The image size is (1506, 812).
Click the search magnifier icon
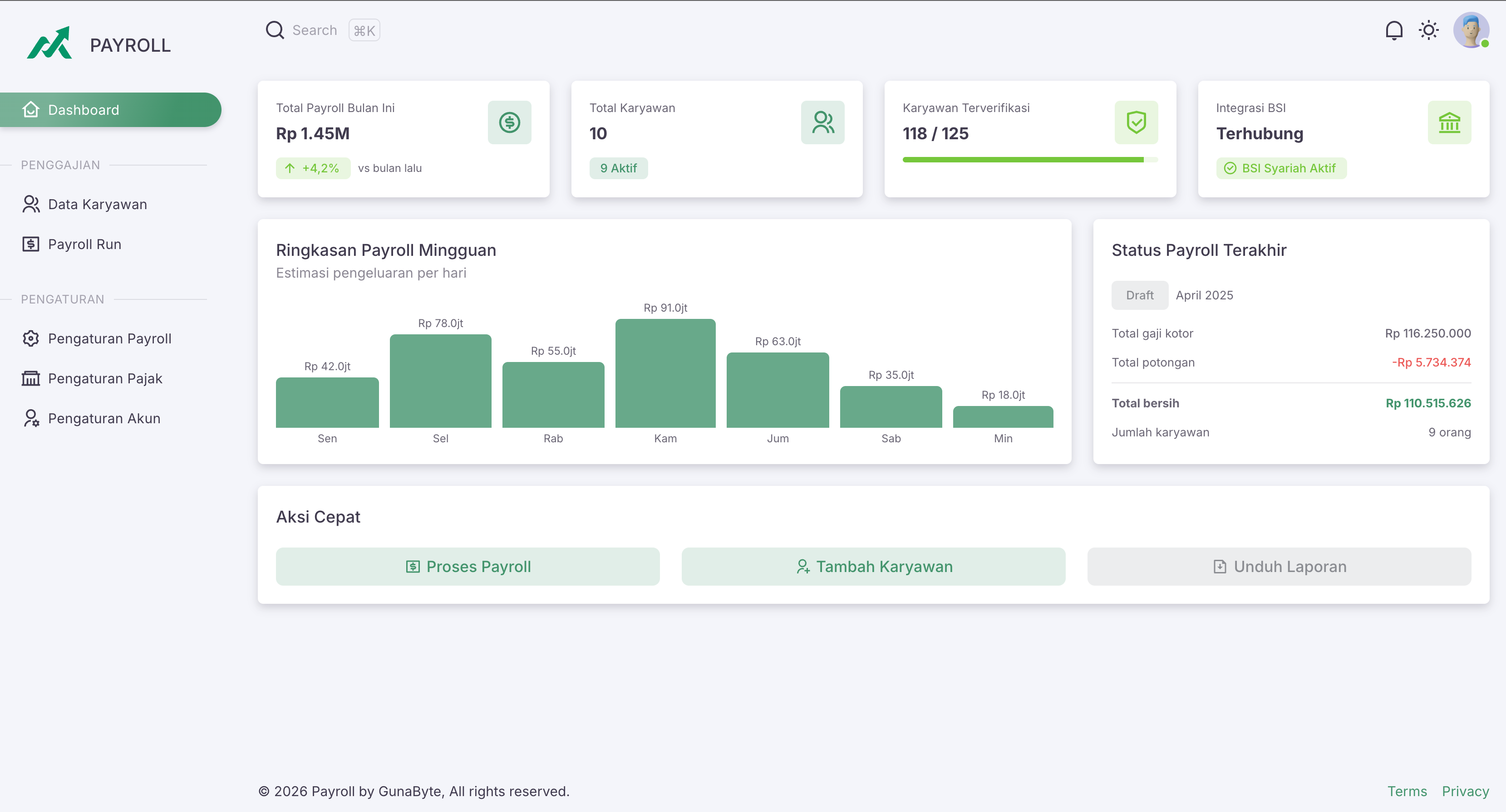pyautogui.click(x=275, y=30)
